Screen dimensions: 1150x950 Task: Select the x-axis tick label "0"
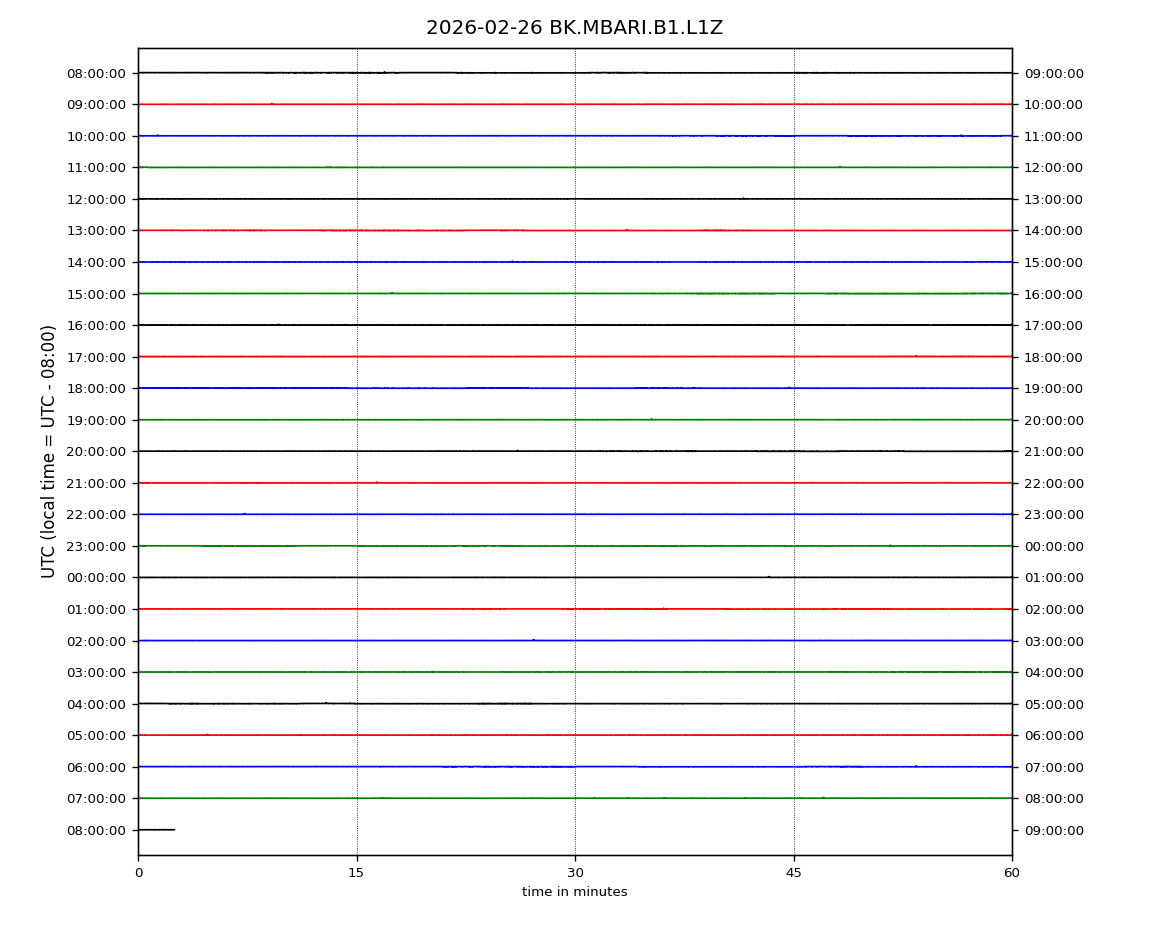pyautogui.click(x=138, y=873)
